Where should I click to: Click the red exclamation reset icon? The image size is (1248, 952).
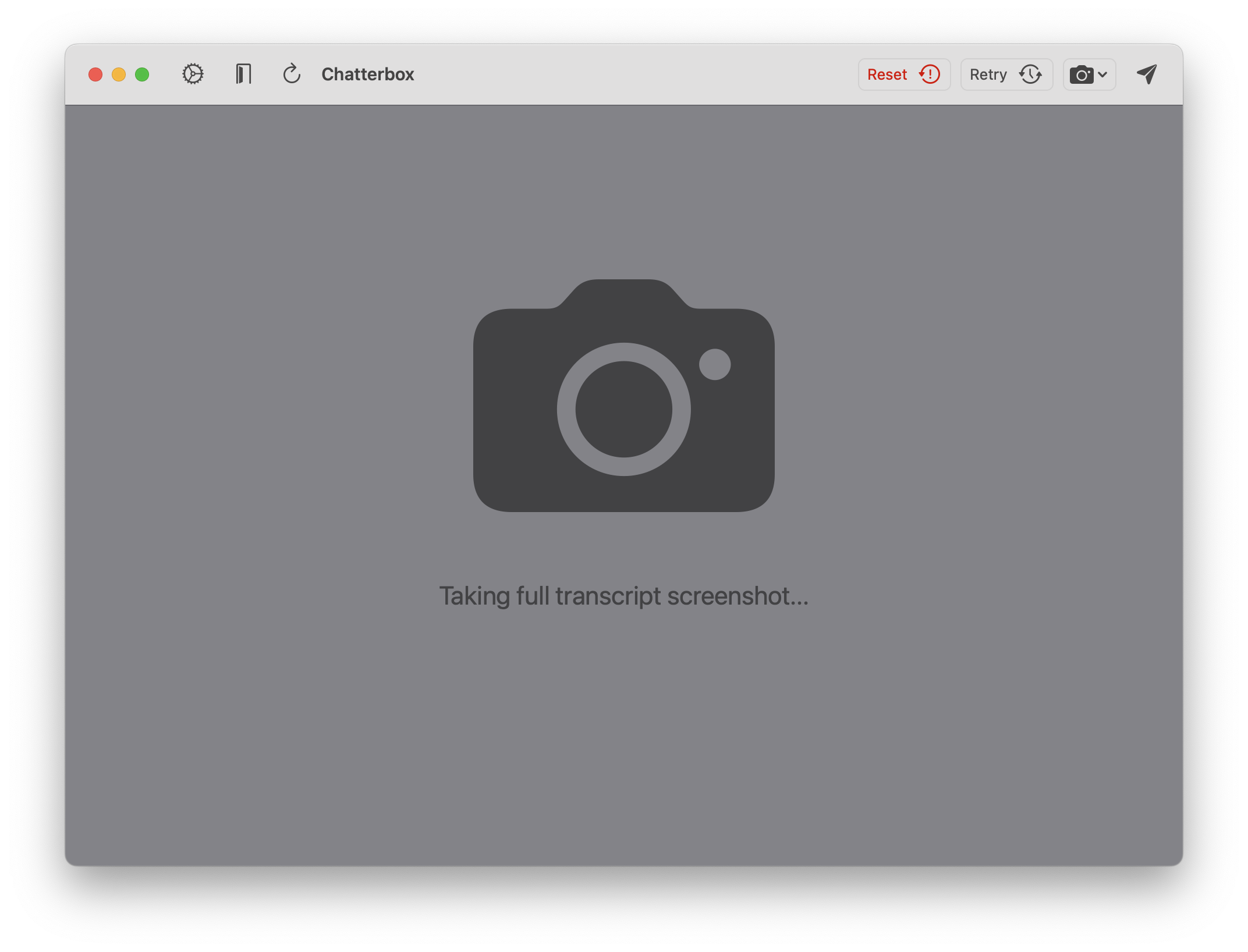[x=930, y=74]
